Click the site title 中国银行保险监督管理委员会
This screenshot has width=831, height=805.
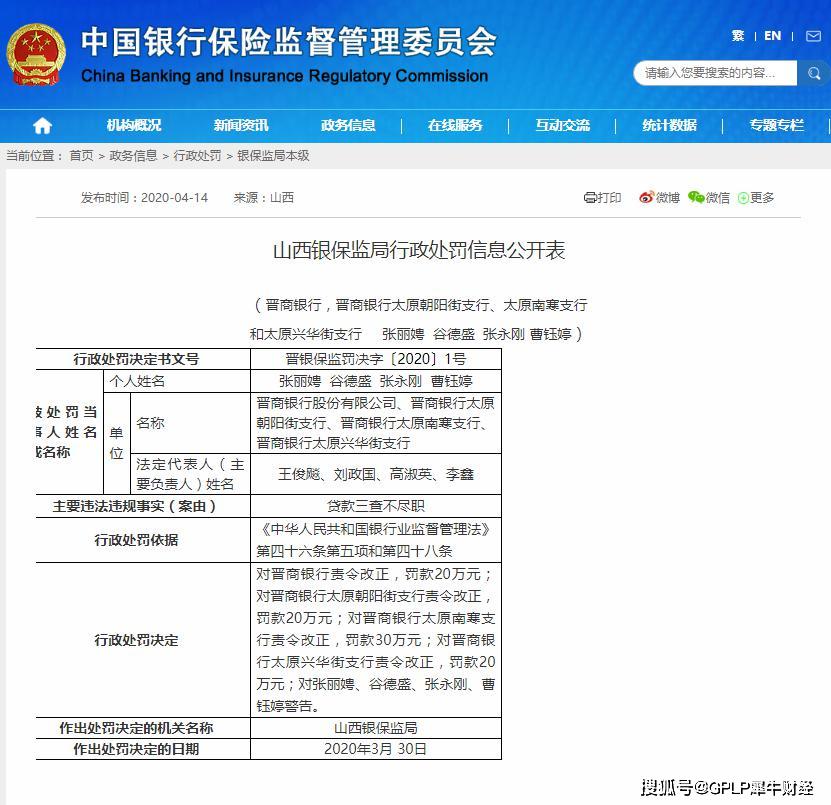(x=289, y=41)
